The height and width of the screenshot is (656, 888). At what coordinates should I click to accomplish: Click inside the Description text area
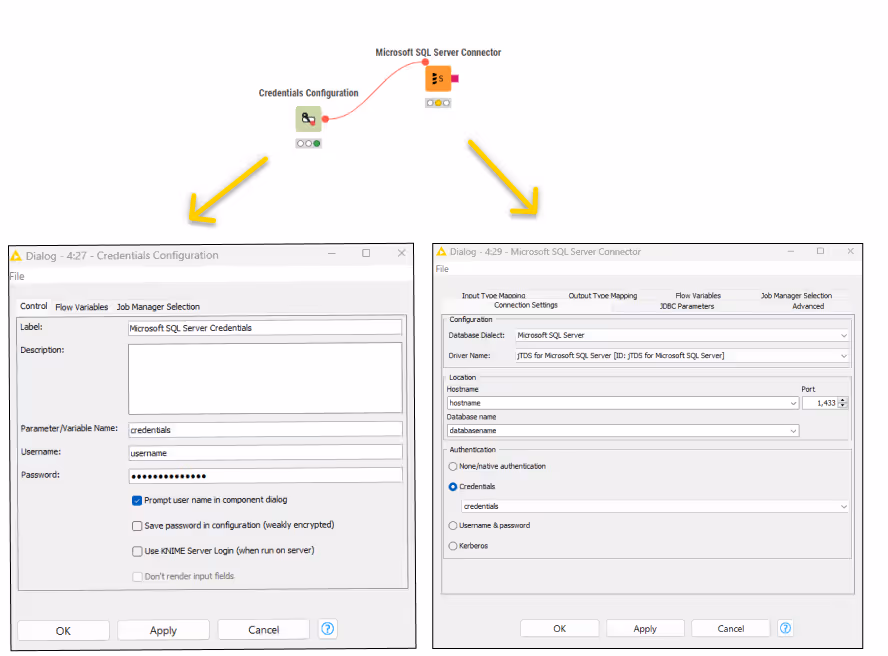tap(265, 375)
